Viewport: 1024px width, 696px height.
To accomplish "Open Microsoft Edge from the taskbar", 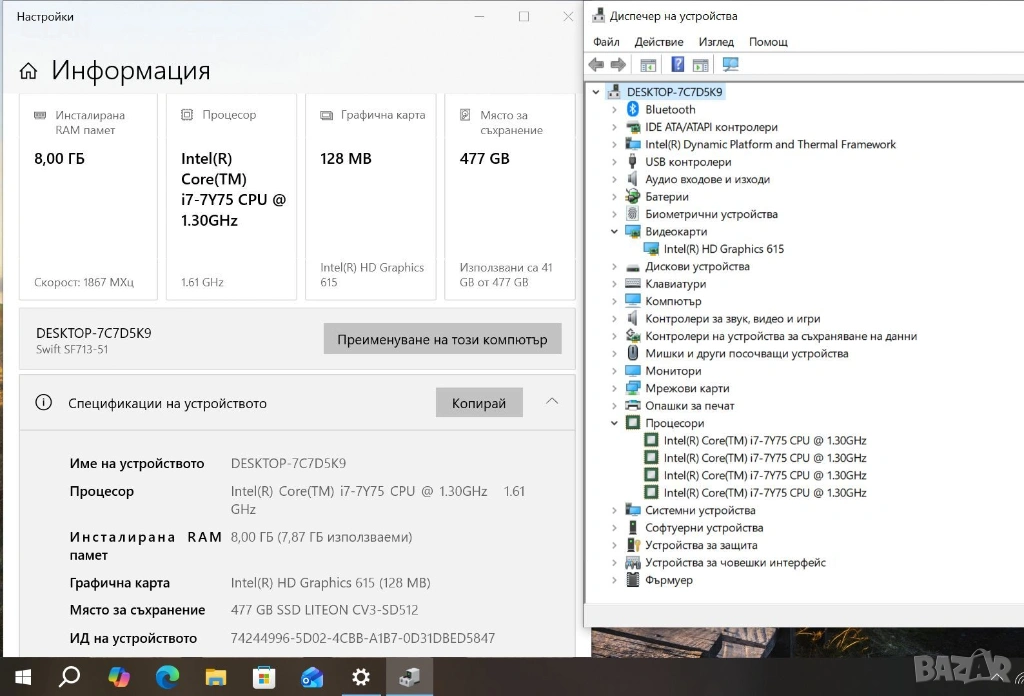I will coord(167,677).
